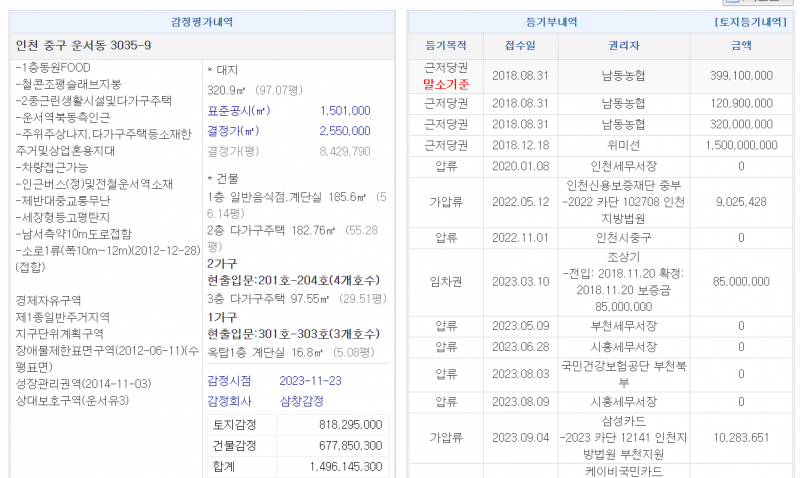Image resolution: width=800 pixels, height=478 pixels.
Task: Click the 금액 column header
Action: pyautogui.click(x=741, y=46)
